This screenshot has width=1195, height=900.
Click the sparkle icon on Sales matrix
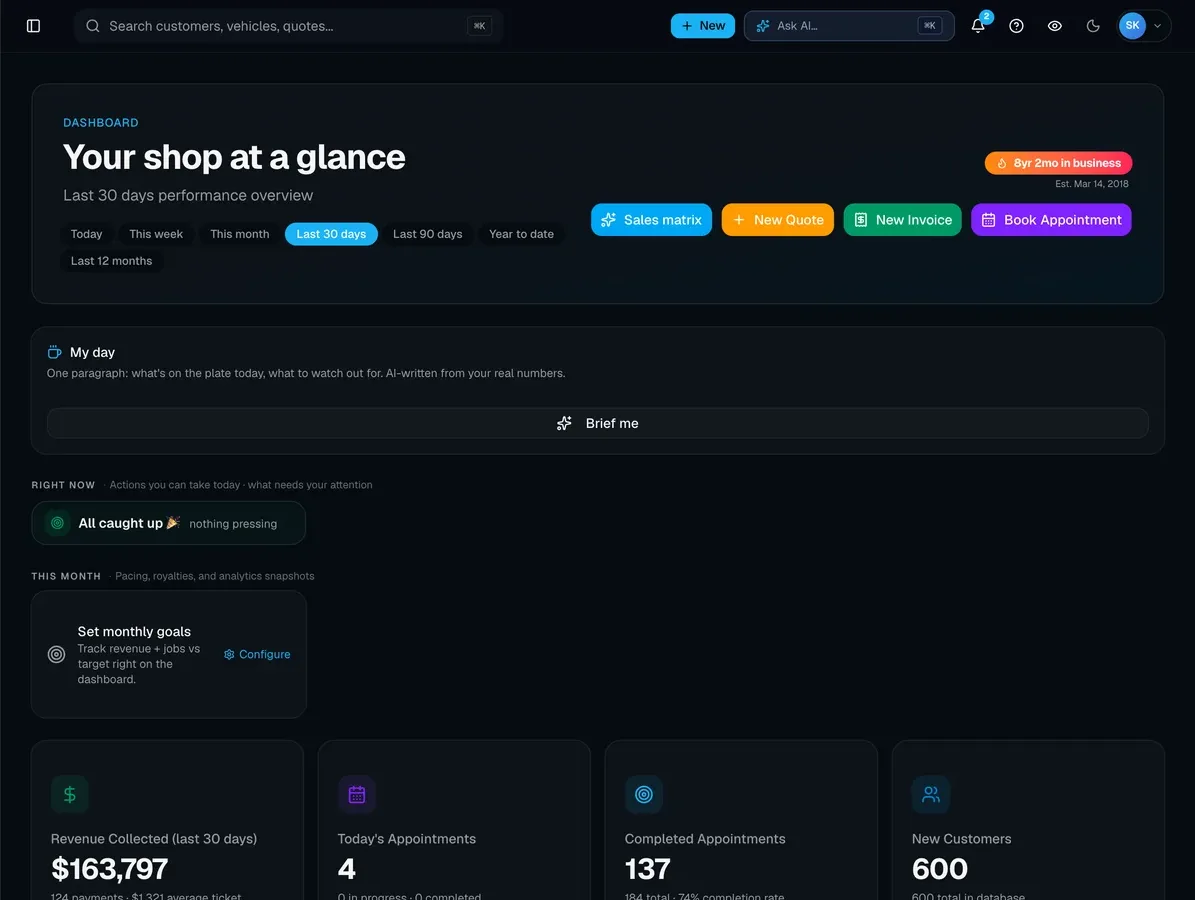tap(608, 219)
